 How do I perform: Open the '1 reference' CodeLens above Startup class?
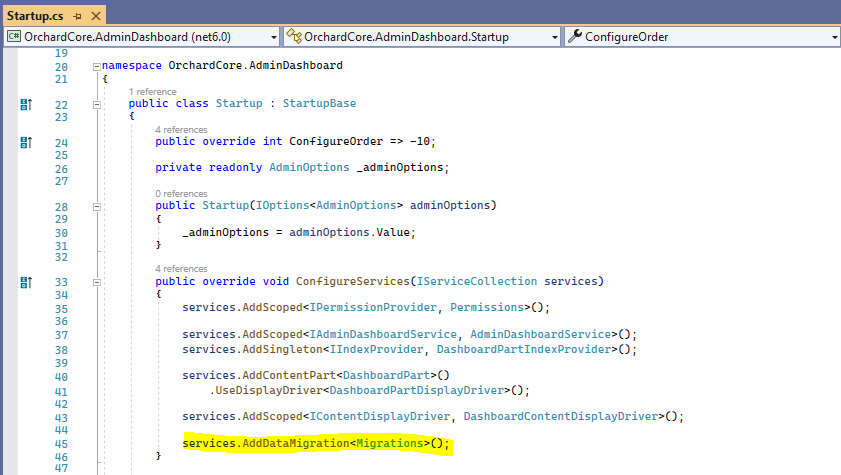click(152, 92)
